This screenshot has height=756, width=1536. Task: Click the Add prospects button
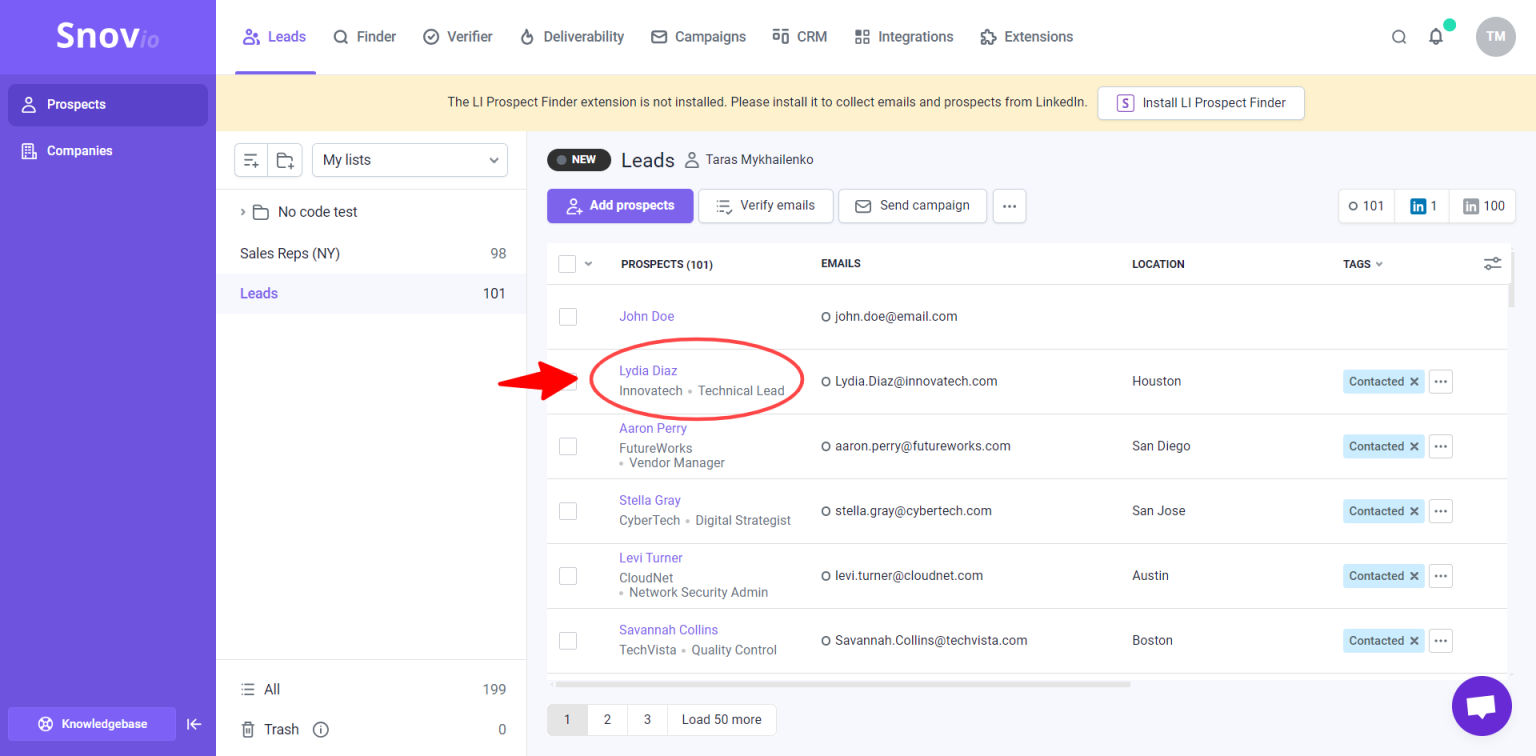(620, 206)
